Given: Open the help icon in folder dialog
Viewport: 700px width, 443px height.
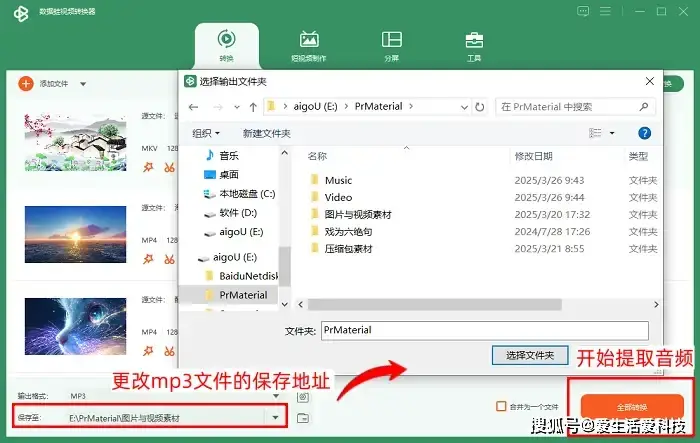Looking at the screenshot, I should point(644,132).
